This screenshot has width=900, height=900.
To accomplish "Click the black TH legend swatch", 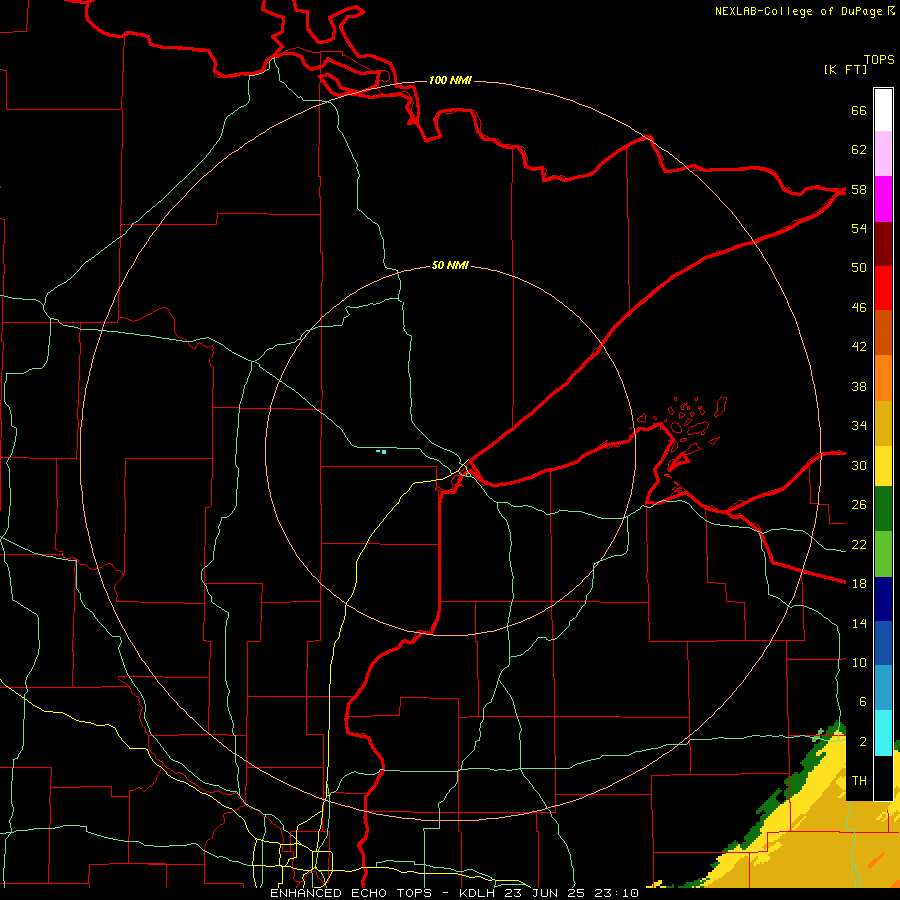I will coord(883,778).
